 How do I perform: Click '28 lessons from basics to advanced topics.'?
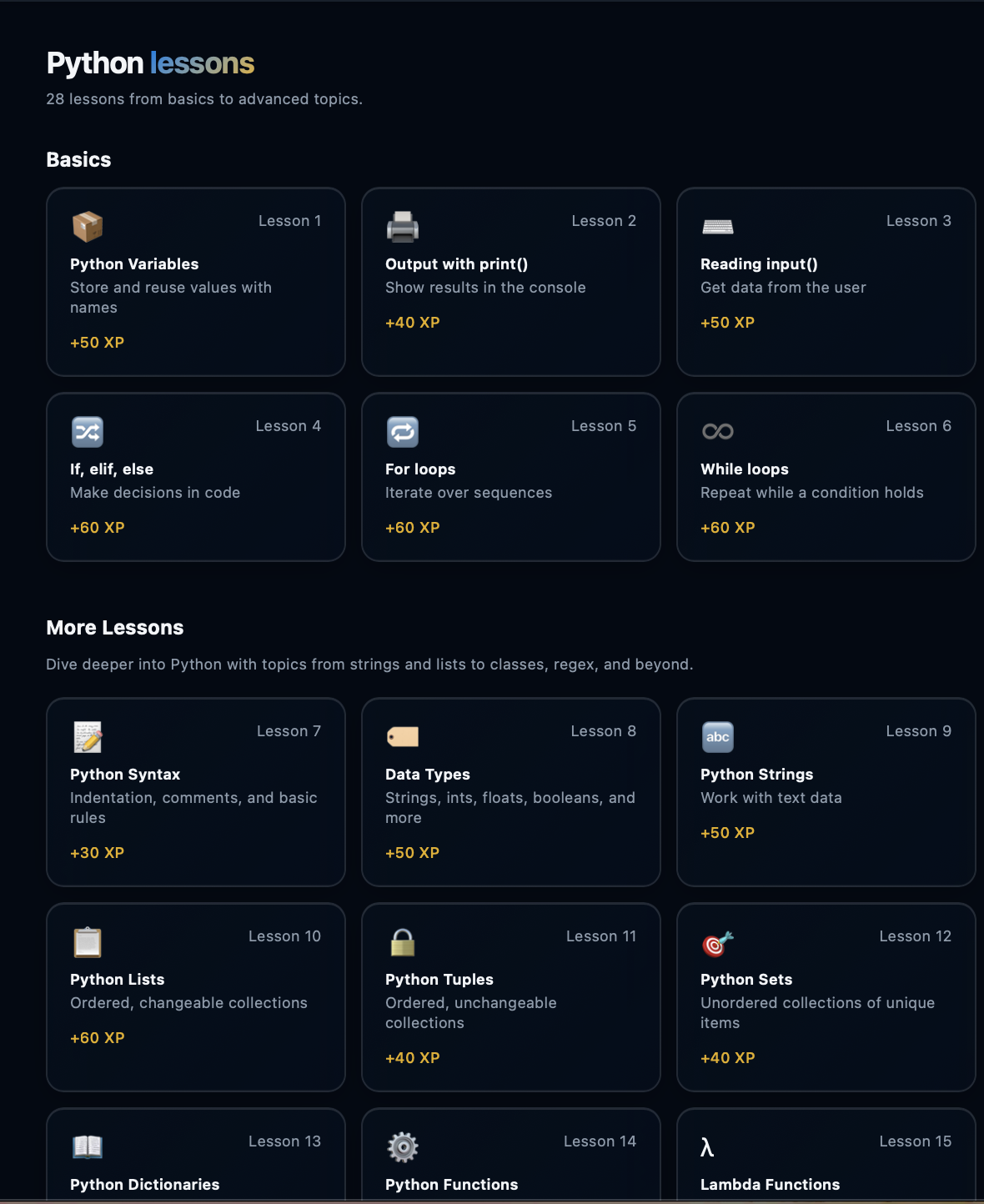204,99
